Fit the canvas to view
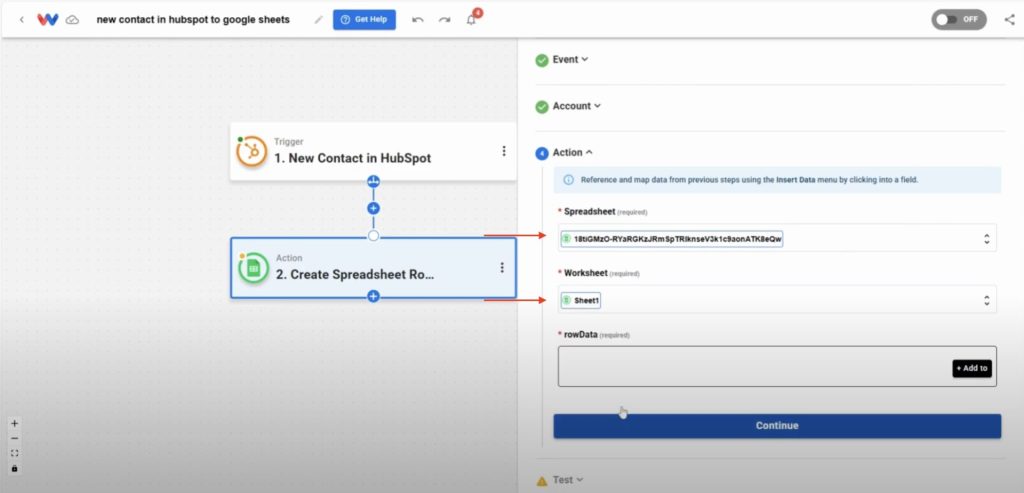 point(14,453)
